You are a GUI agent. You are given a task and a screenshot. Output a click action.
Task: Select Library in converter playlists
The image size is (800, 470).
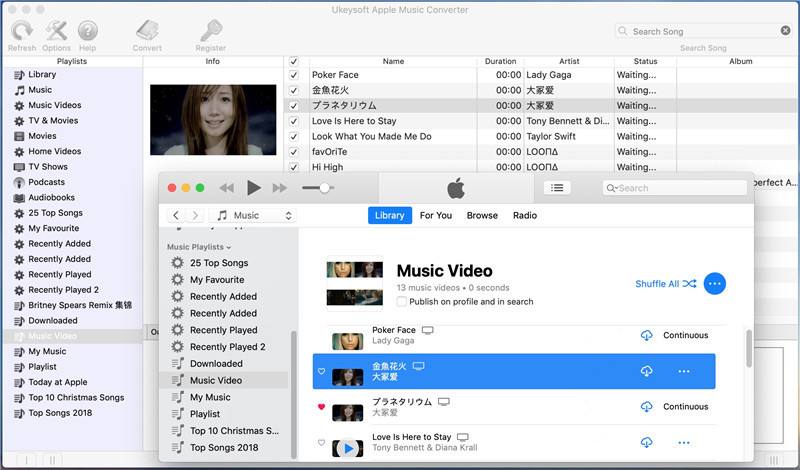(42, 75)
